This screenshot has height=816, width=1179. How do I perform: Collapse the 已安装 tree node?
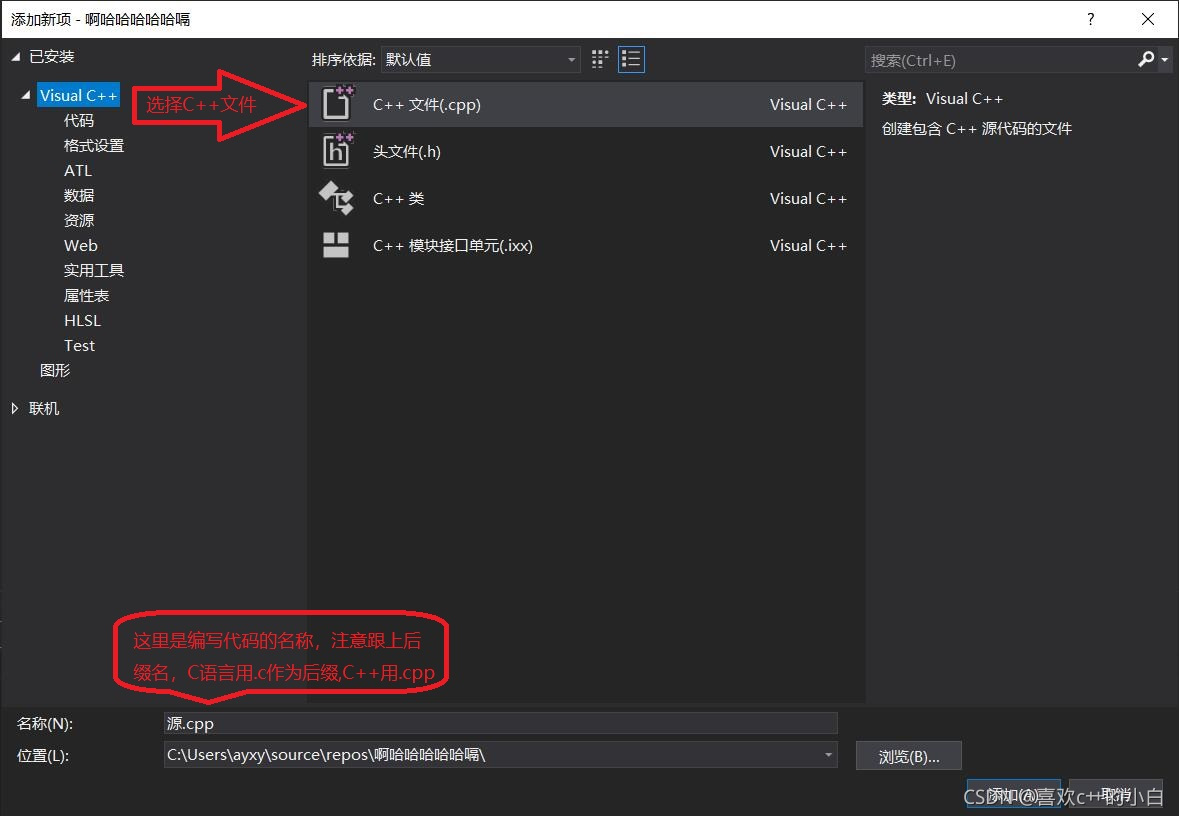[15, 56]
